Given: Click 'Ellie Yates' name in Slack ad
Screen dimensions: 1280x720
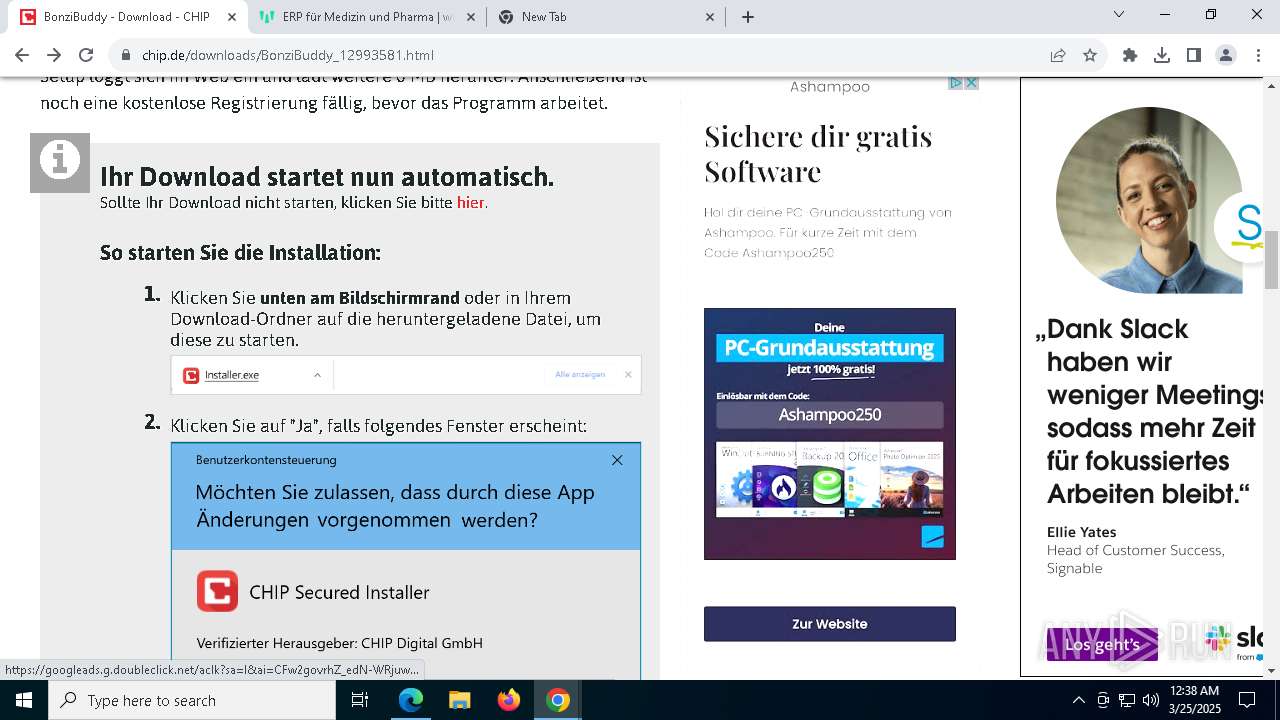Looking at the screenshot, I should [1081, 532].
